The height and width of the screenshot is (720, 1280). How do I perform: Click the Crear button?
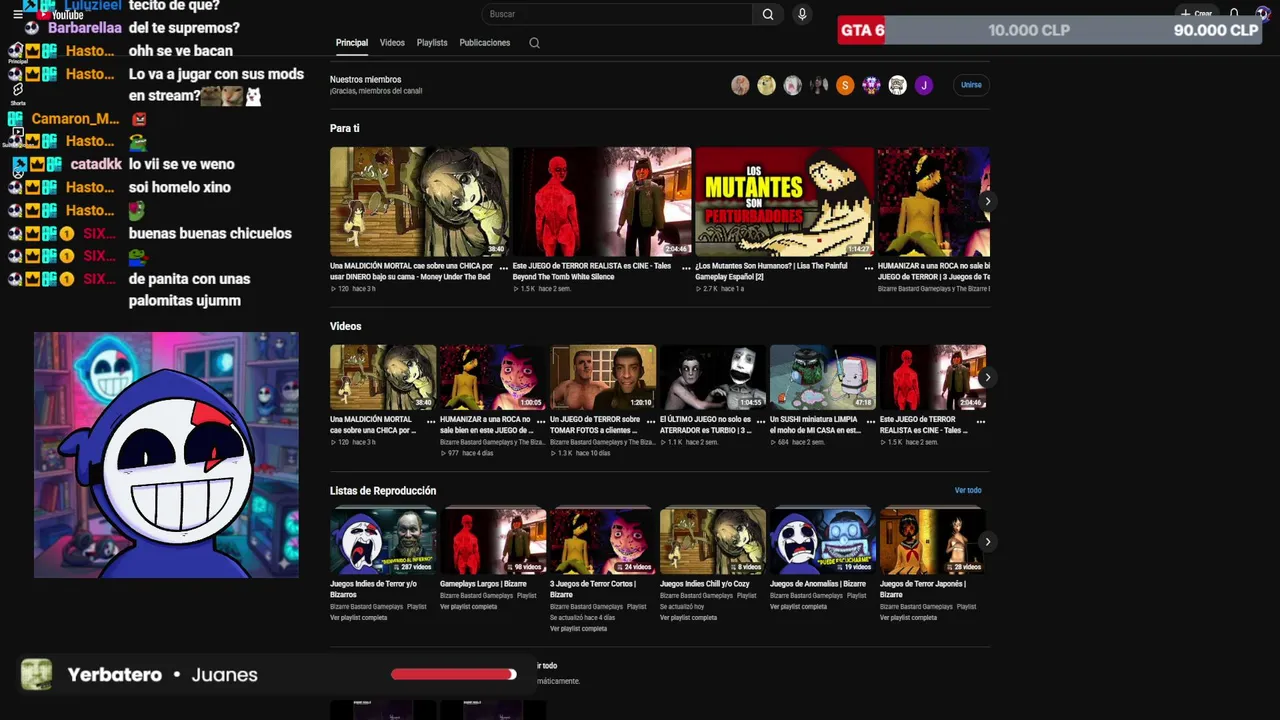click(x=1197, y=14)
